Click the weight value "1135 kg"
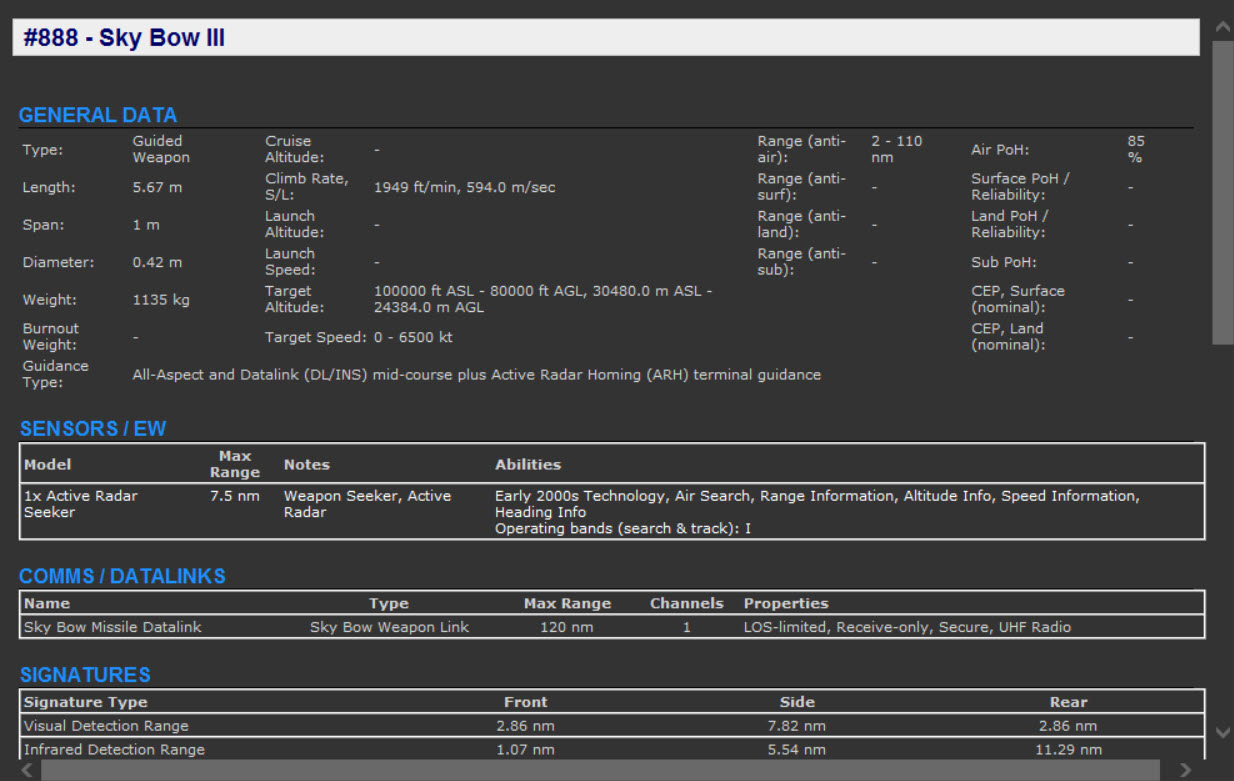This screenshot has width=1234, height=781. click(x=161, y=300)
